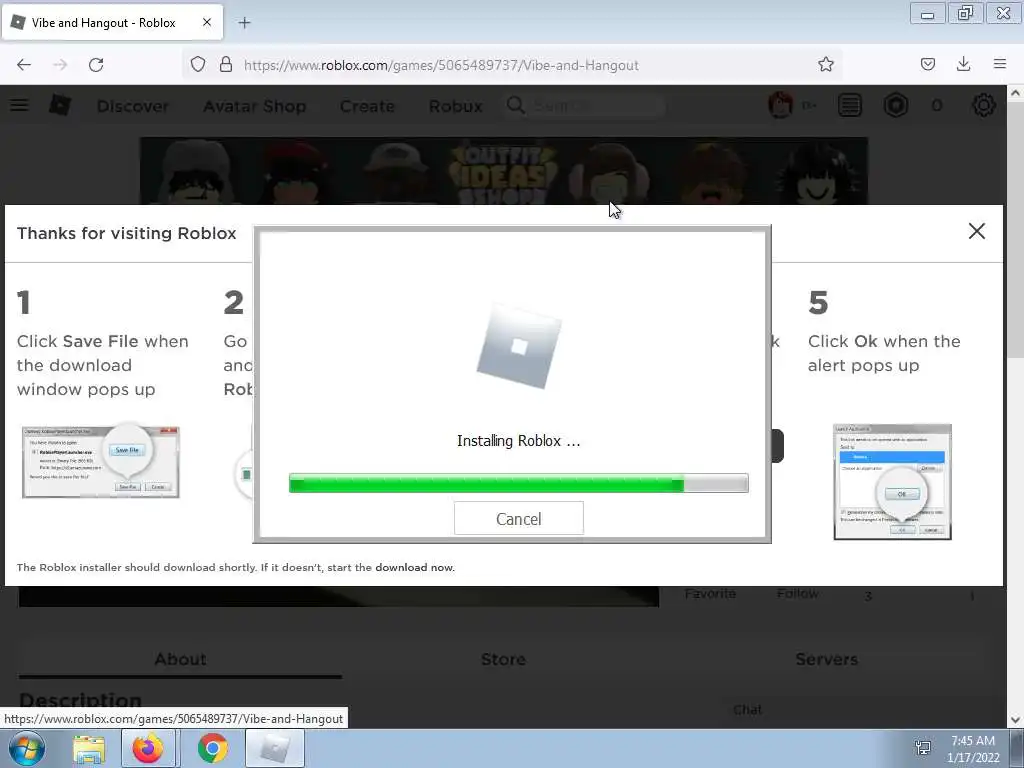1024x768 pixels.
Task: Select Roblox installer taskbar item
Action: [275, 748]
